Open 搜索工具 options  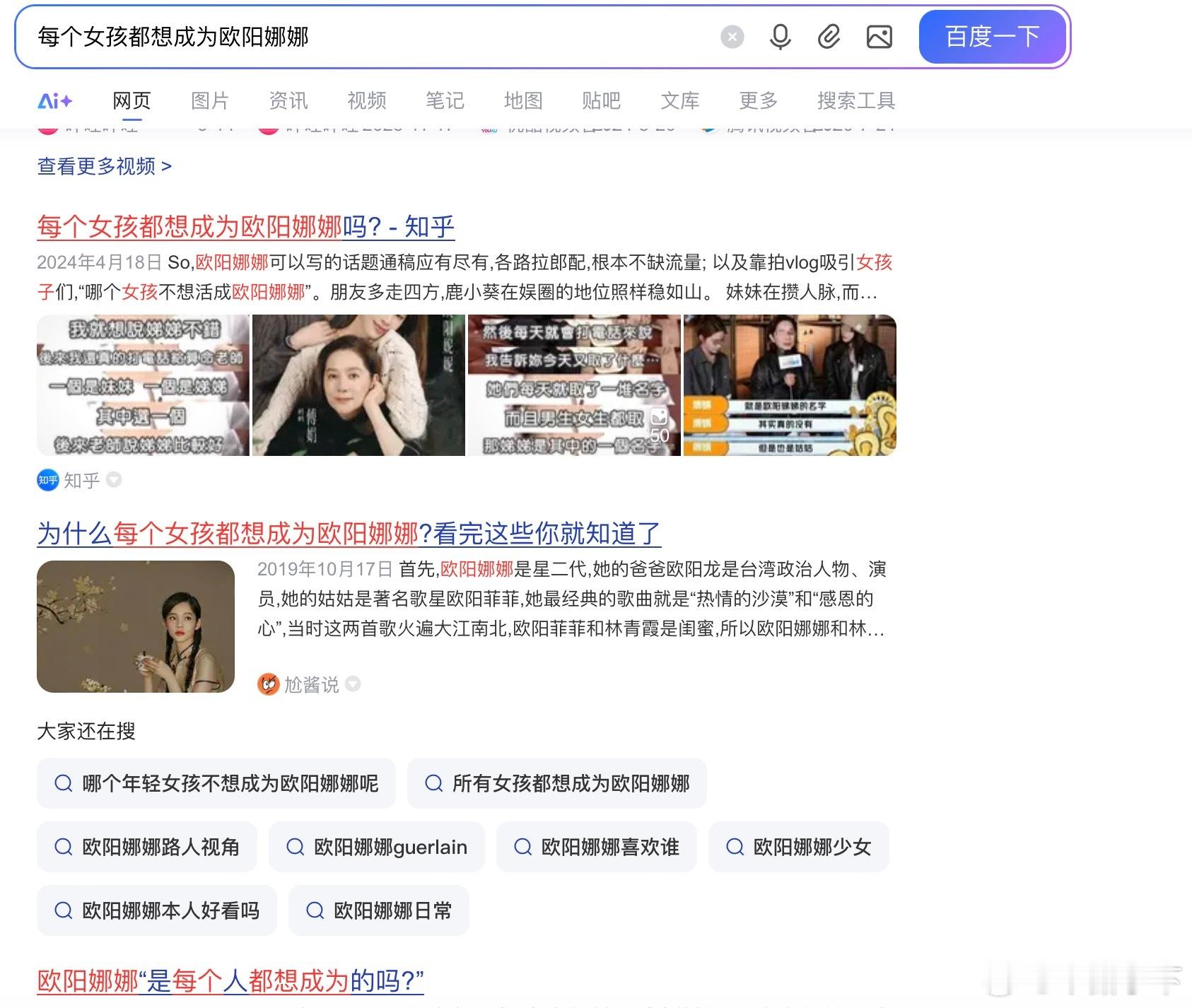point(856,101)
